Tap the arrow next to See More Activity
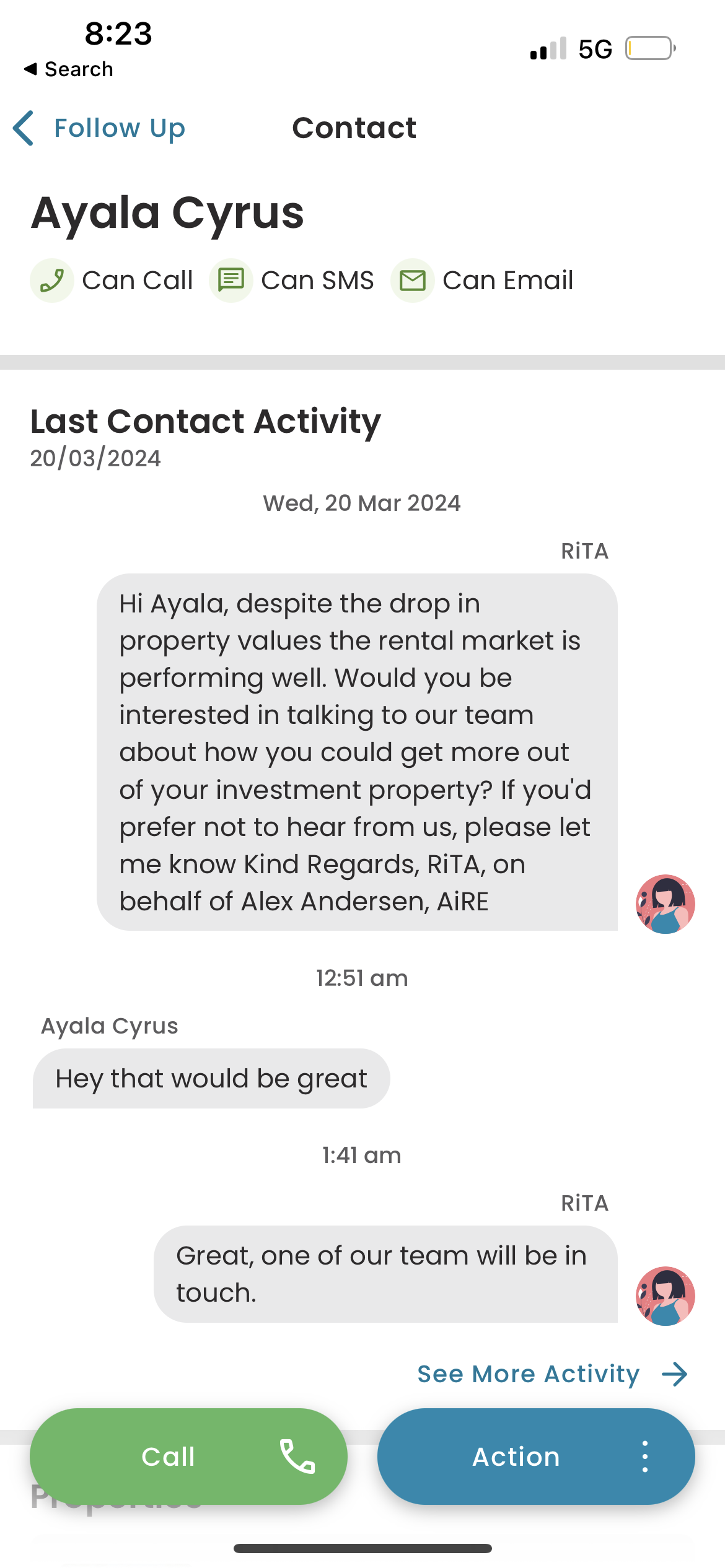Screen dimensions: 725x1568 (x=675, y=1374)
